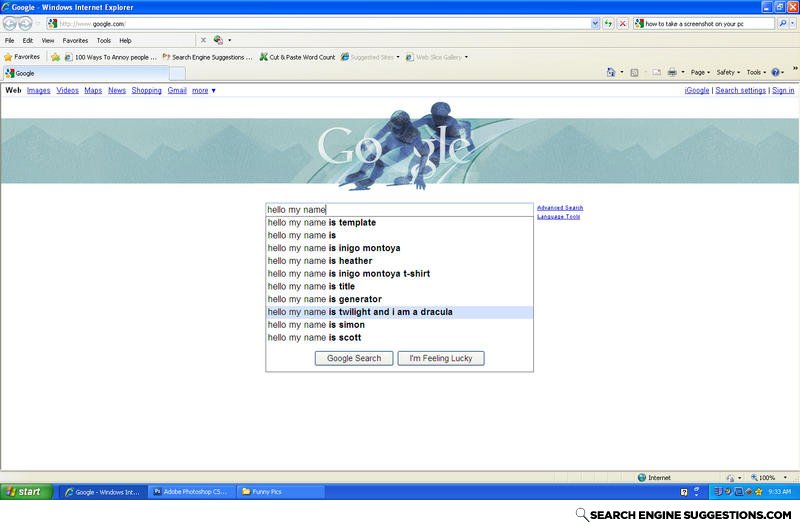Open the Page dropdown menu
Image resolution: width=800 pixels, height=526 pixels.
pyautogui.click(x=700, y=72)
